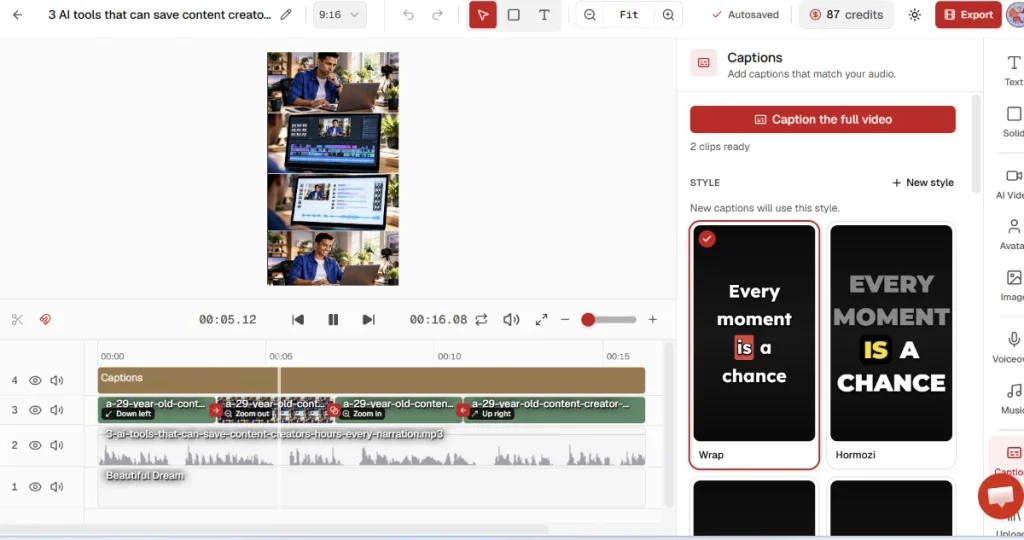Click the Autosaved status indicator

[x=745, y=14]
